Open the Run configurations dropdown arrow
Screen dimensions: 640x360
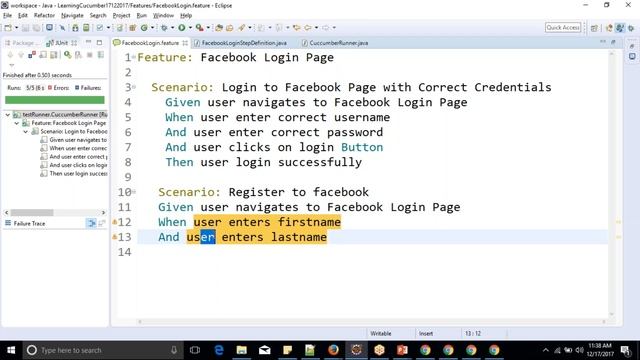[x=190, y=27]
